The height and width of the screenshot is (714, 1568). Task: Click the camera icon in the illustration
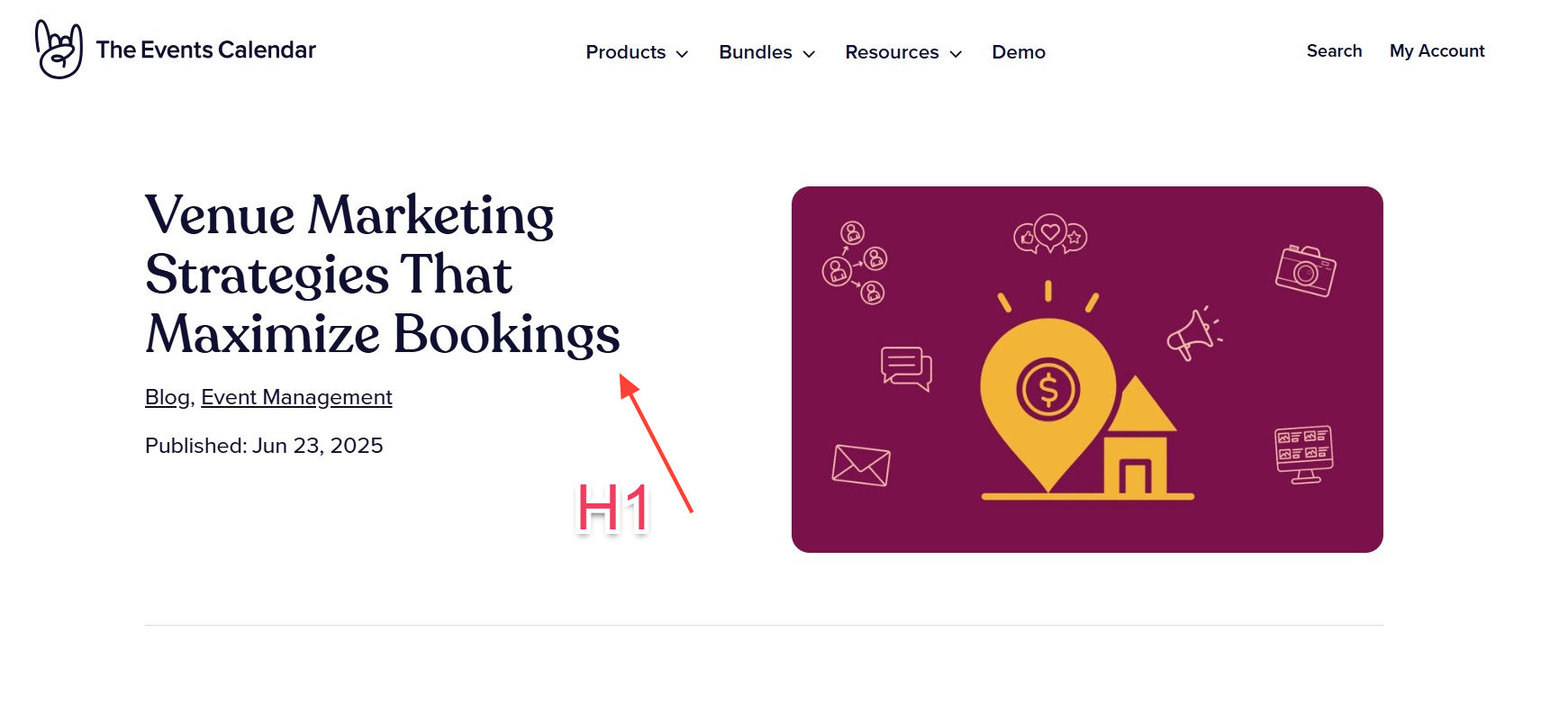pos(1305,271)
